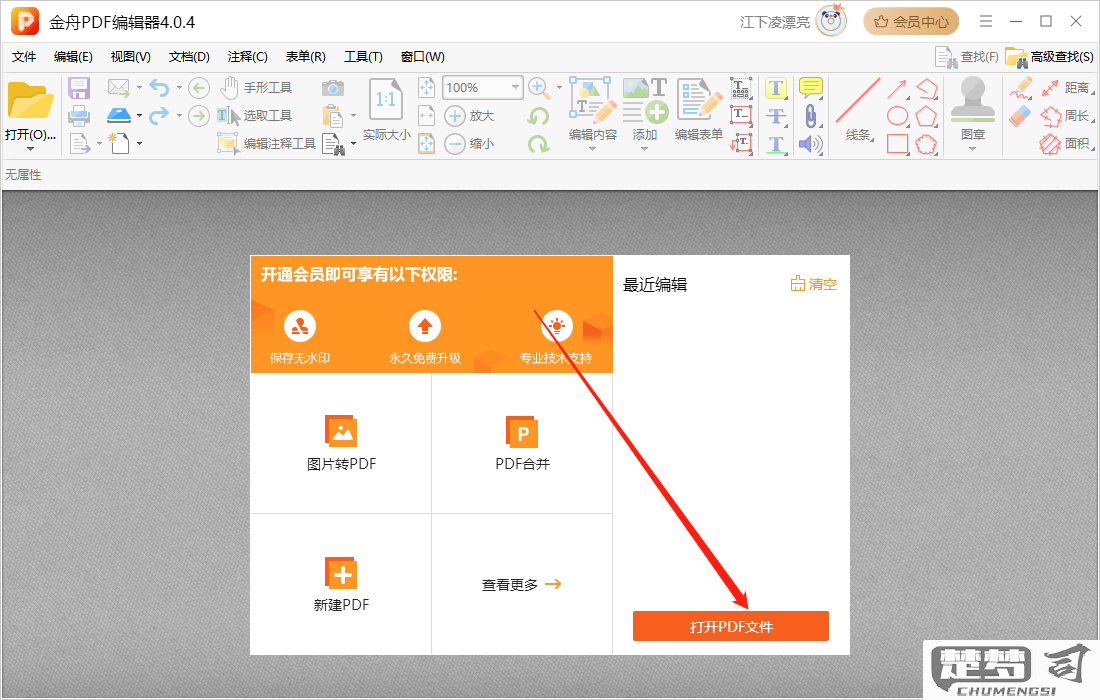Select the Underline text T icon
Image resolution: width=1100 pixels, height=700 pixels.
coord(776,144)
